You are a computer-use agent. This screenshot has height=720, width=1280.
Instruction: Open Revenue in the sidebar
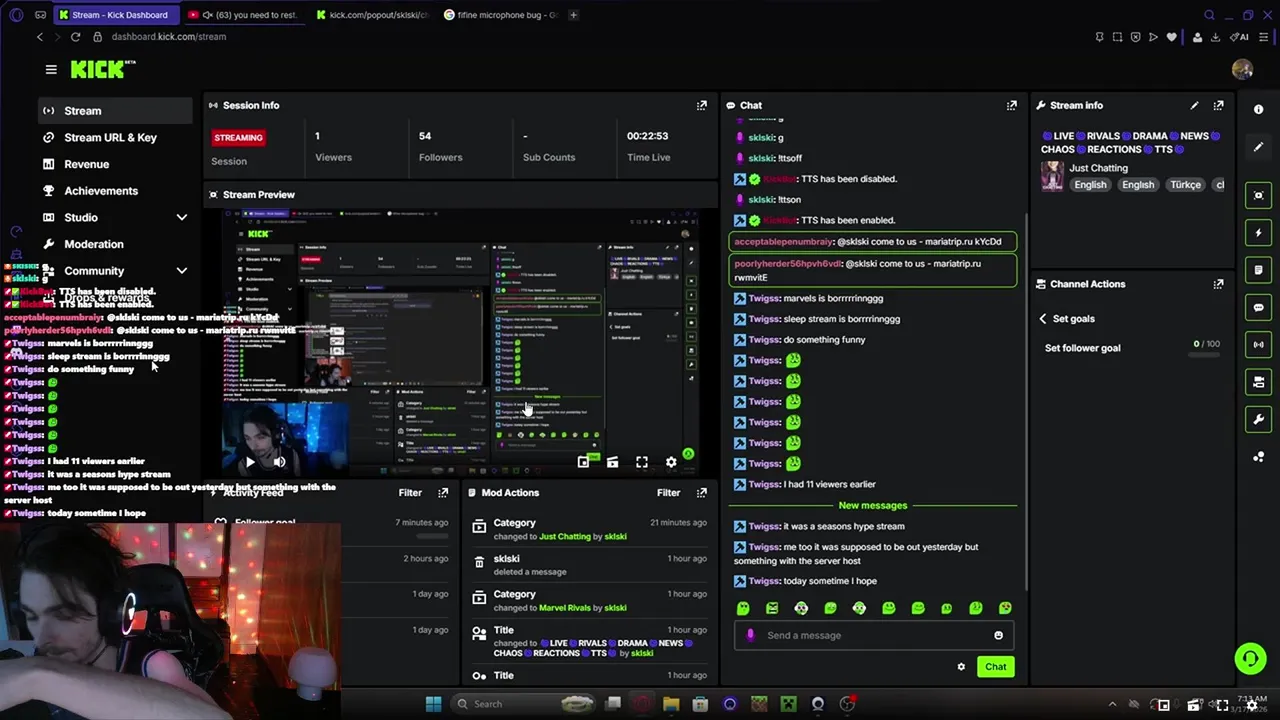click(116, 164)
